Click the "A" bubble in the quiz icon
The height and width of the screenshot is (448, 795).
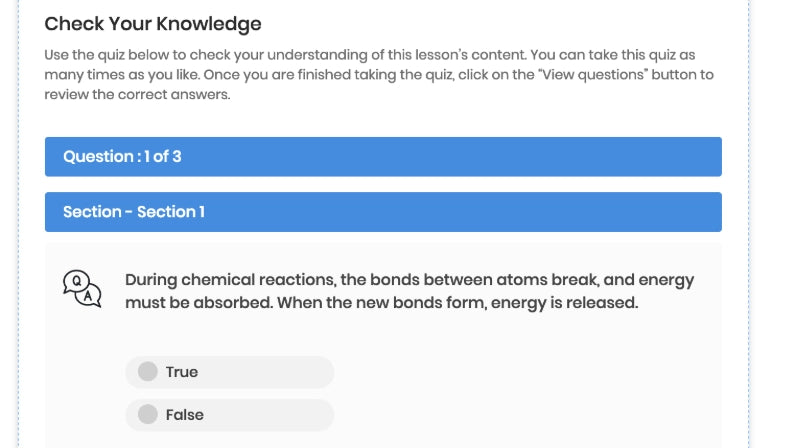[90, 296]
